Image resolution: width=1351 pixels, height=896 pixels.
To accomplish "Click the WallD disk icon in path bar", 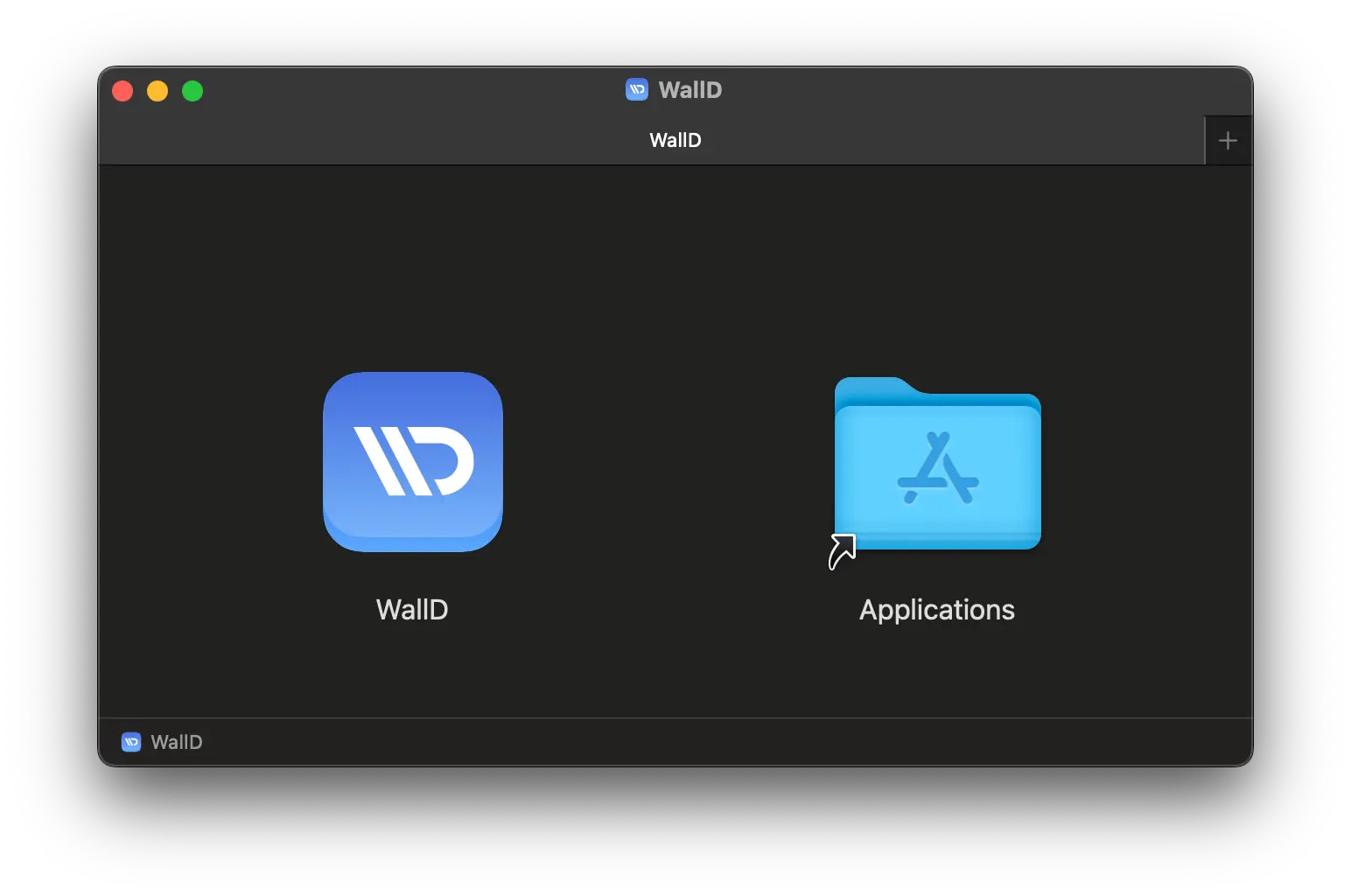I will click(131, 742).
